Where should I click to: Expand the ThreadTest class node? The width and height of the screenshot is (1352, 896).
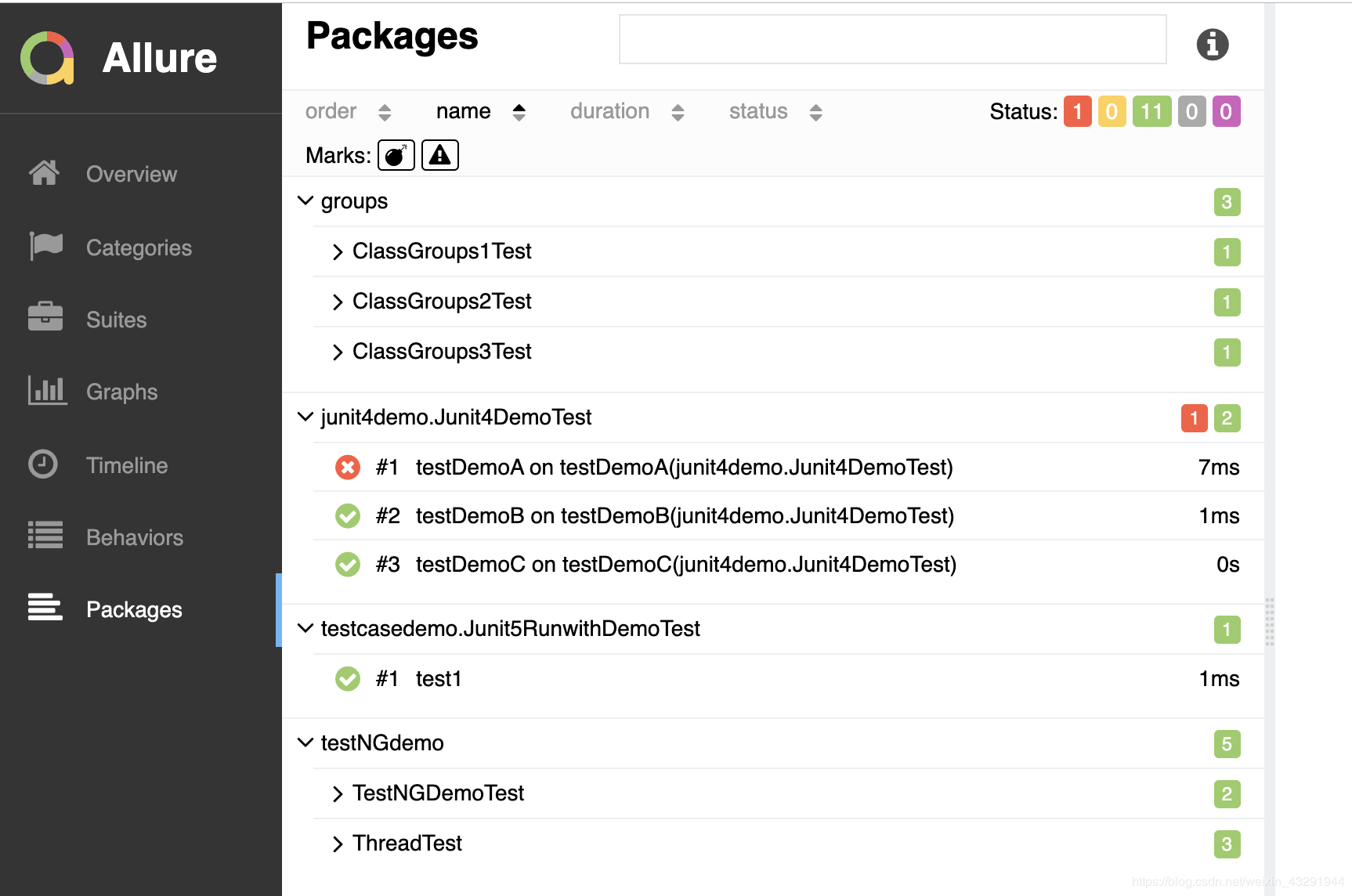[x=338, y=844]
